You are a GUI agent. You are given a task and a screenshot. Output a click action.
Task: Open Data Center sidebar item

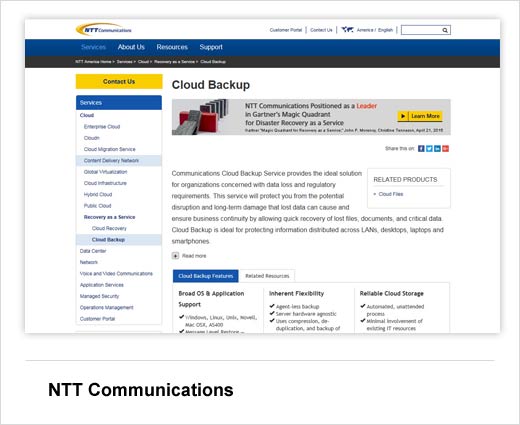tap(93, 251)
